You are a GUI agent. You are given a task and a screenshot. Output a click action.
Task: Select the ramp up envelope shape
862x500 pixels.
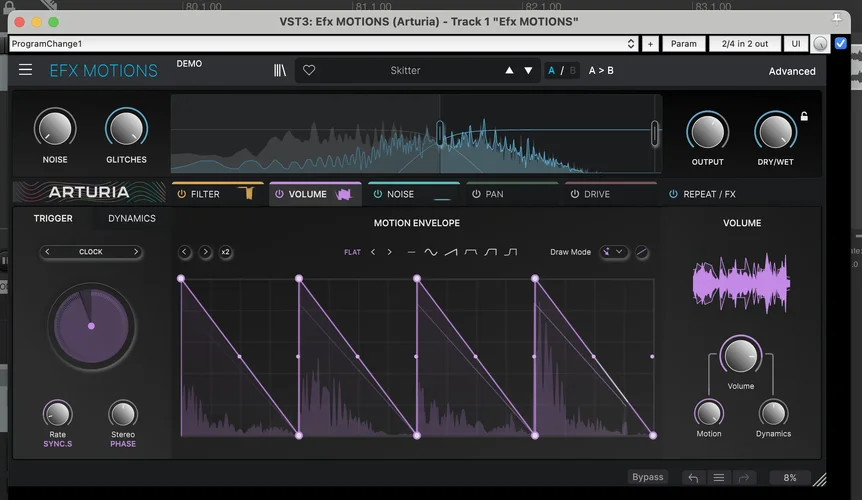(451, 252)
